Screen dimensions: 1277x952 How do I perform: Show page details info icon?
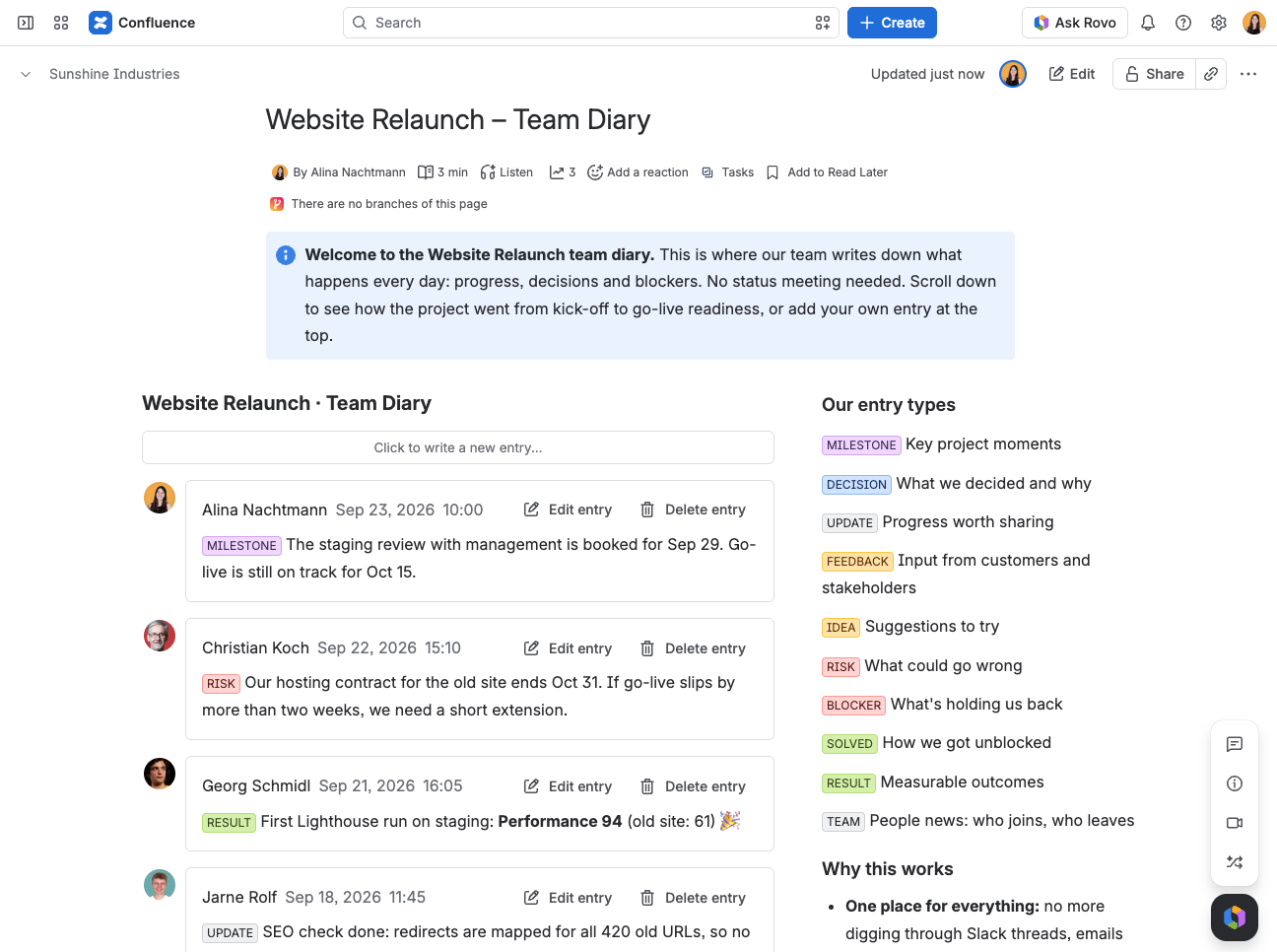pyautogui.click(x=1235, y=783)
